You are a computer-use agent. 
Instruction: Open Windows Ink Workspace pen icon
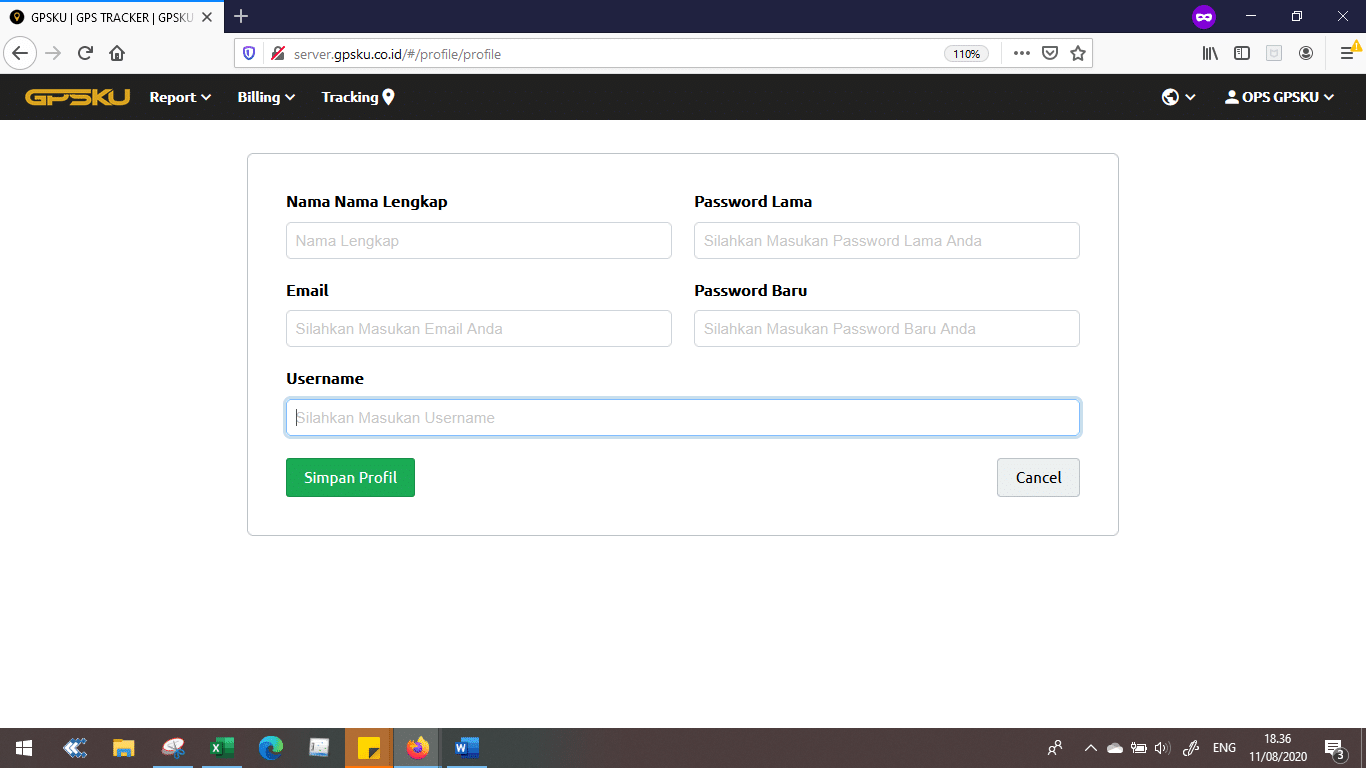click(1191, 748)
